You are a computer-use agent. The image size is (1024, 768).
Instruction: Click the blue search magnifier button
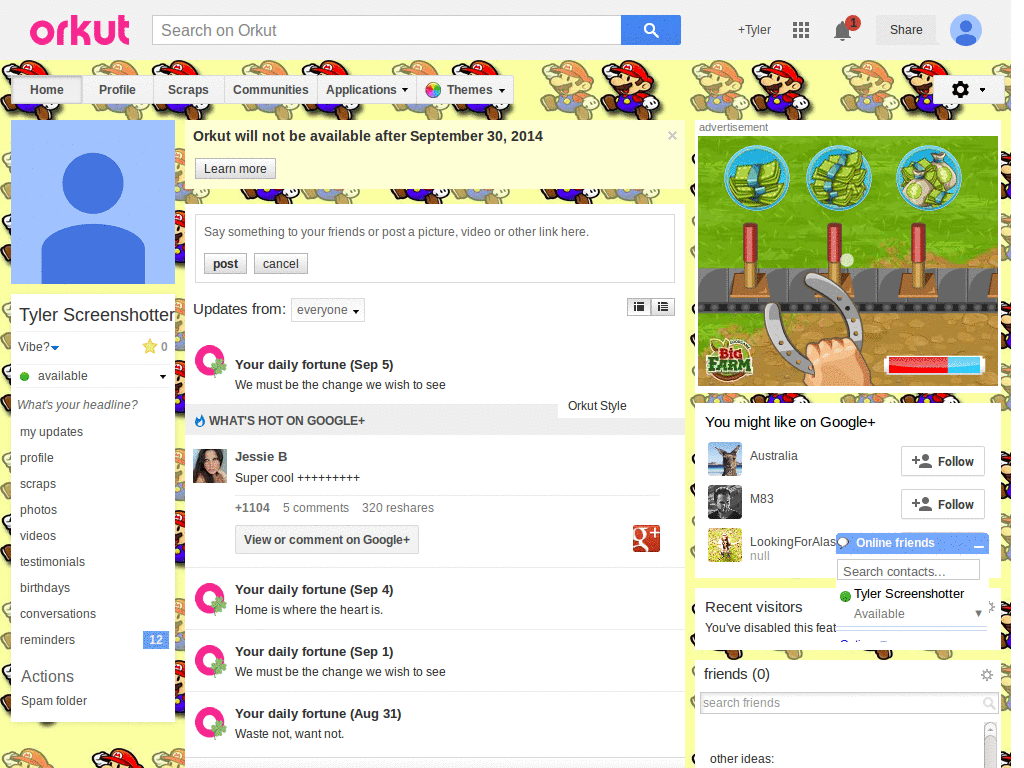[650, 30]
